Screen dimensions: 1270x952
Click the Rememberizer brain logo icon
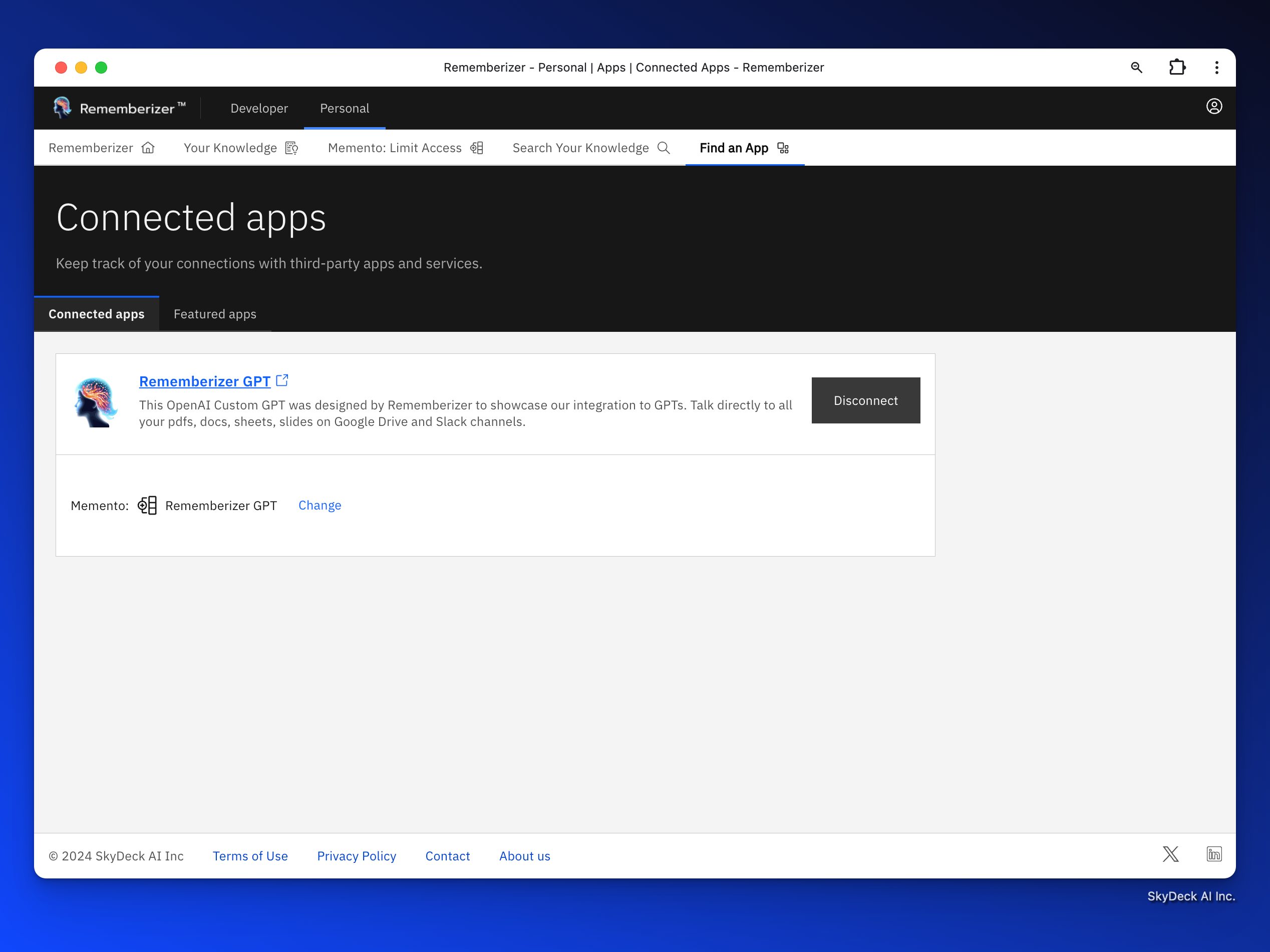[62, 107]
